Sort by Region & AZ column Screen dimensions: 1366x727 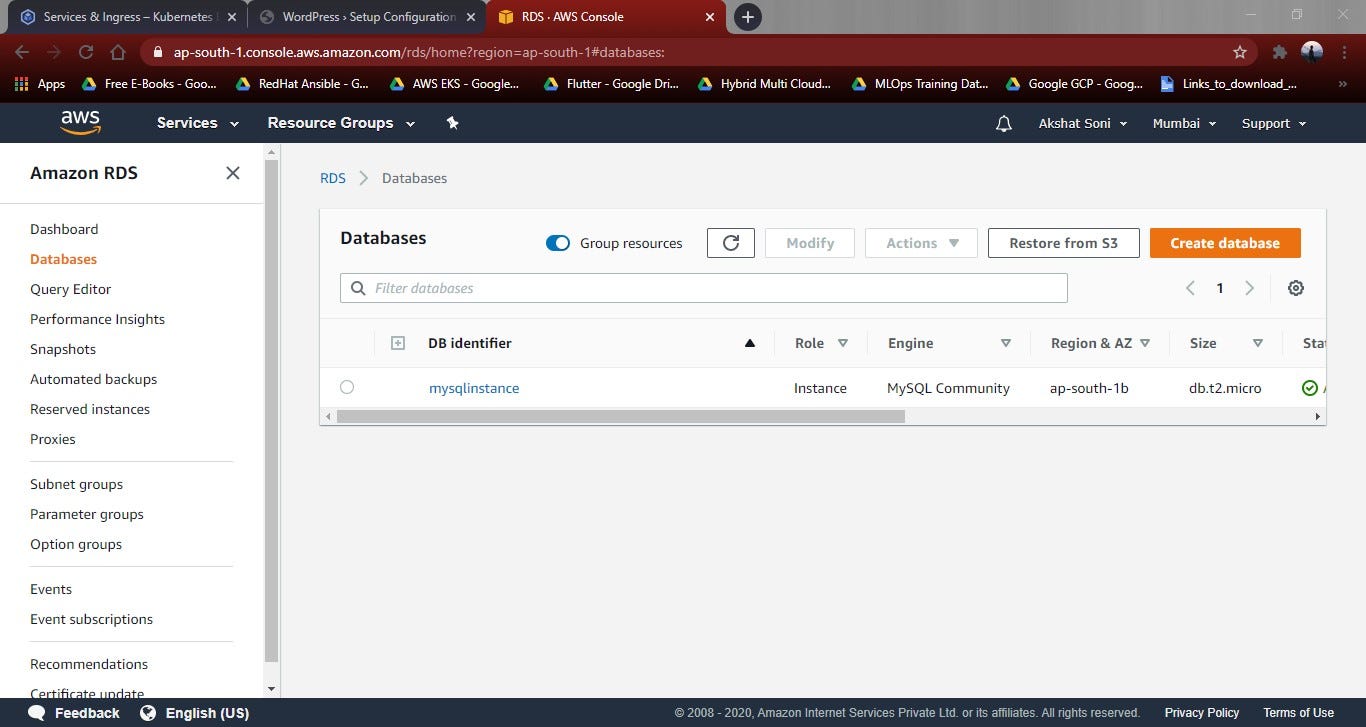(1145, 343)
